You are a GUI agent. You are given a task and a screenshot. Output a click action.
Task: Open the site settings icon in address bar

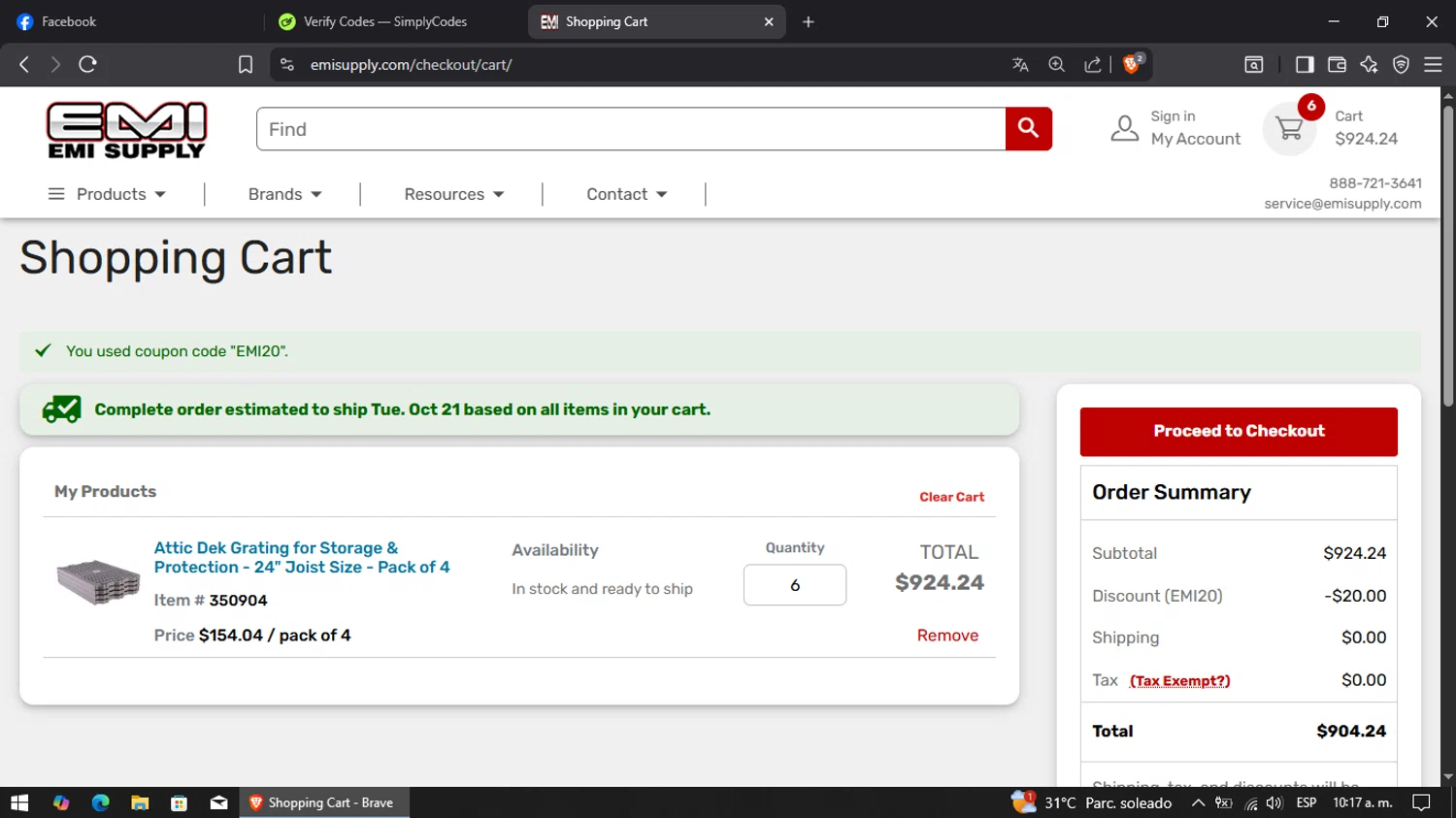point(286,64)
